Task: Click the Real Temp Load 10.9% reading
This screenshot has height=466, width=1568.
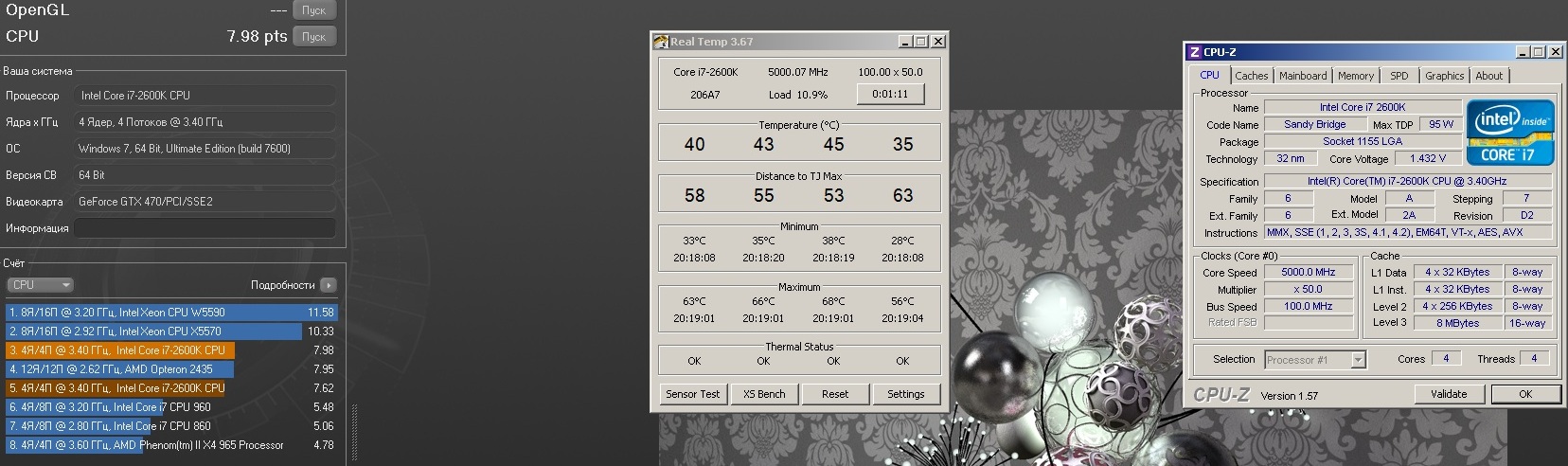Action: point(797,95)
